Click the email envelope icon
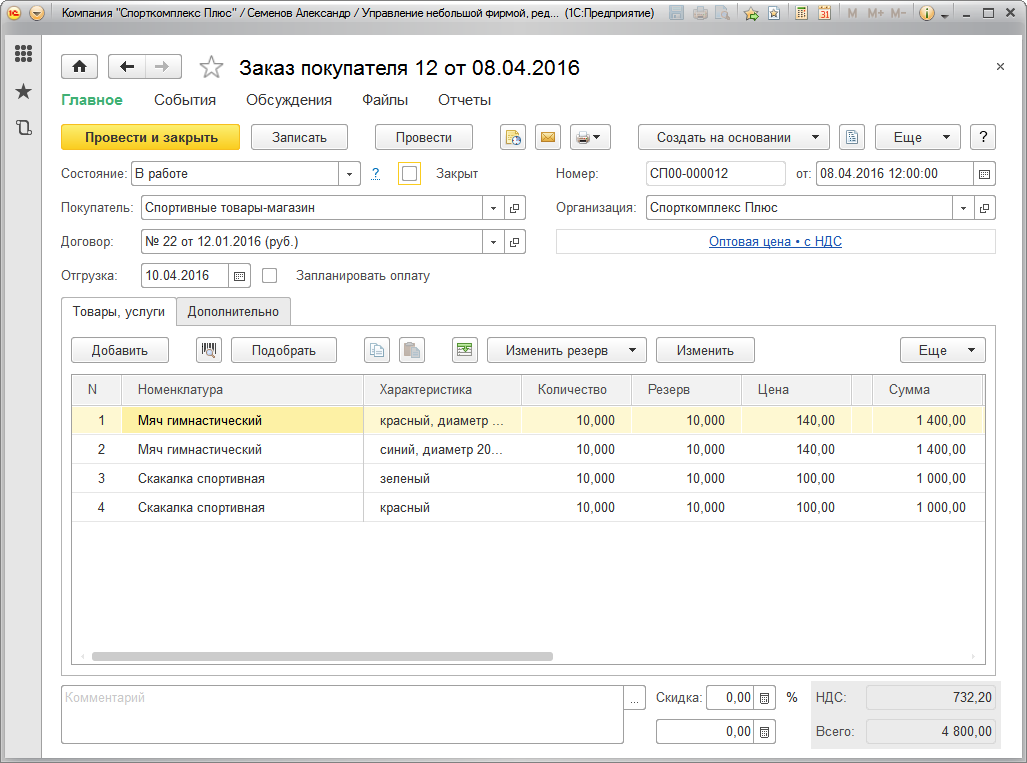 click(547, 137)
